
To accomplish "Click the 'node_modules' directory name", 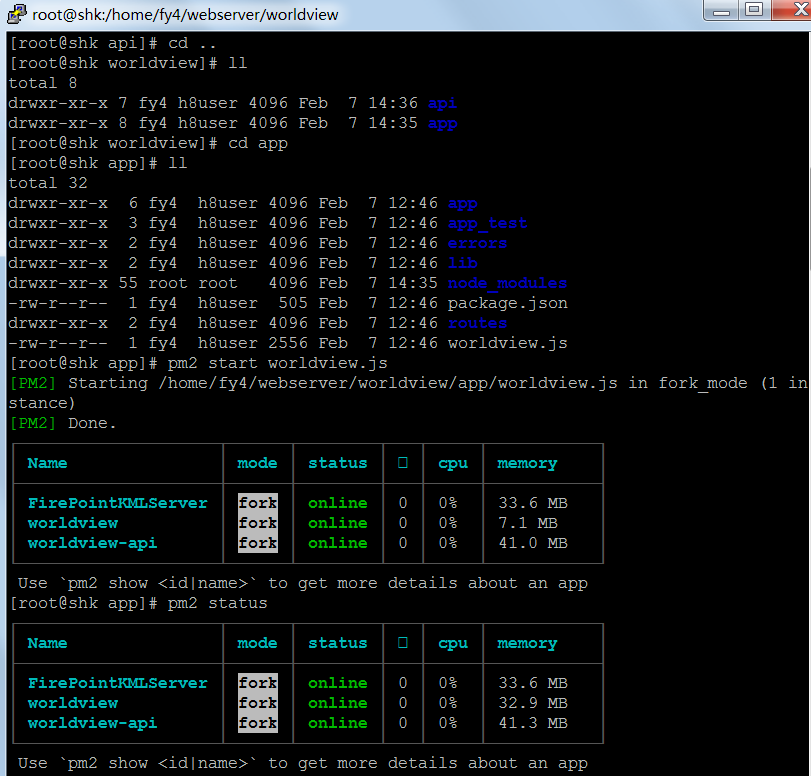I will (x=507, y=283).
